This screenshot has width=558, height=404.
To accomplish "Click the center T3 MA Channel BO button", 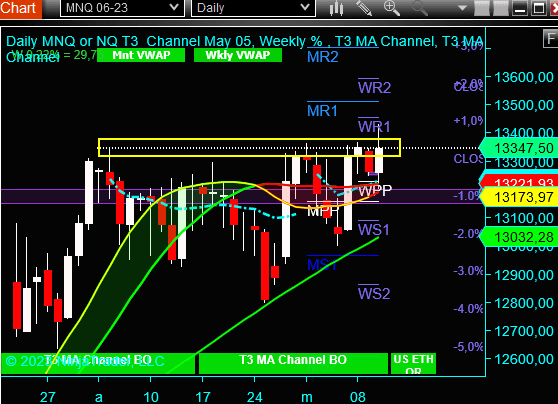I will point(293,363).
